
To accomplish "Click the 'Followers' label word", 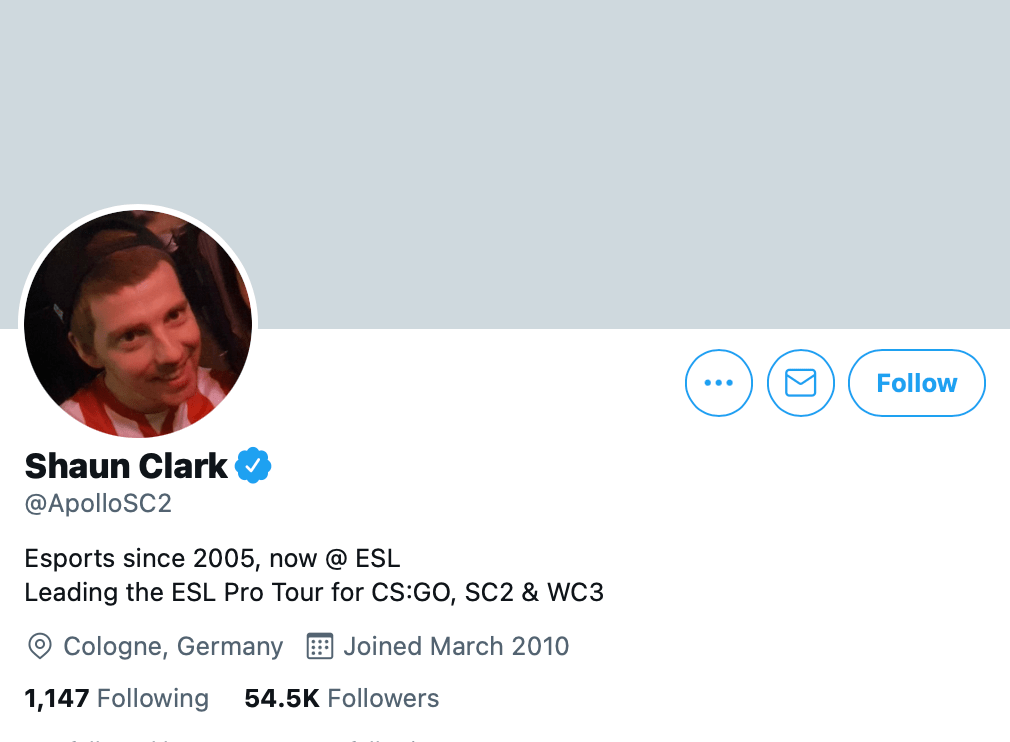I will tap(383, 698).
